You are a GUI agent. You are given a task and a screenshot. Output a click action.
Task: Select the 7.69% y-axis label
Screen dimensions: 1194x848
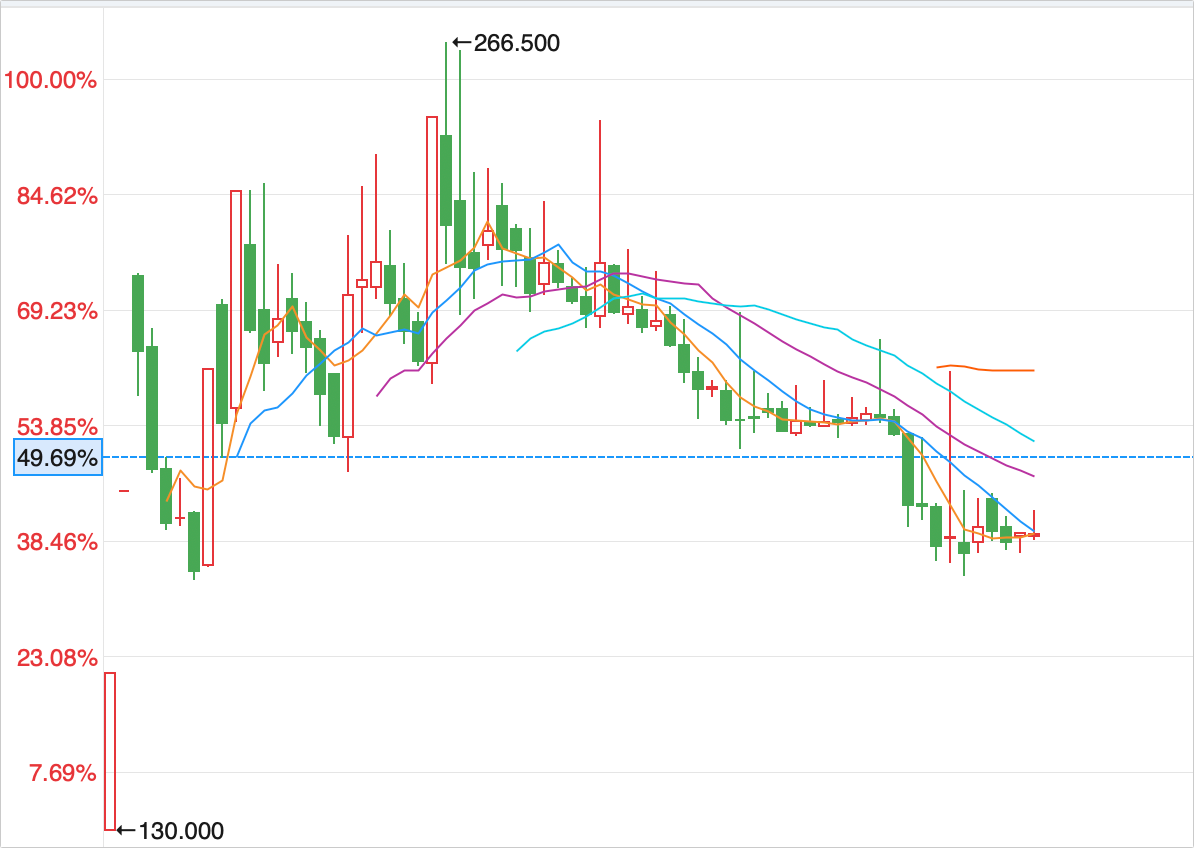(x=58, y=773)
